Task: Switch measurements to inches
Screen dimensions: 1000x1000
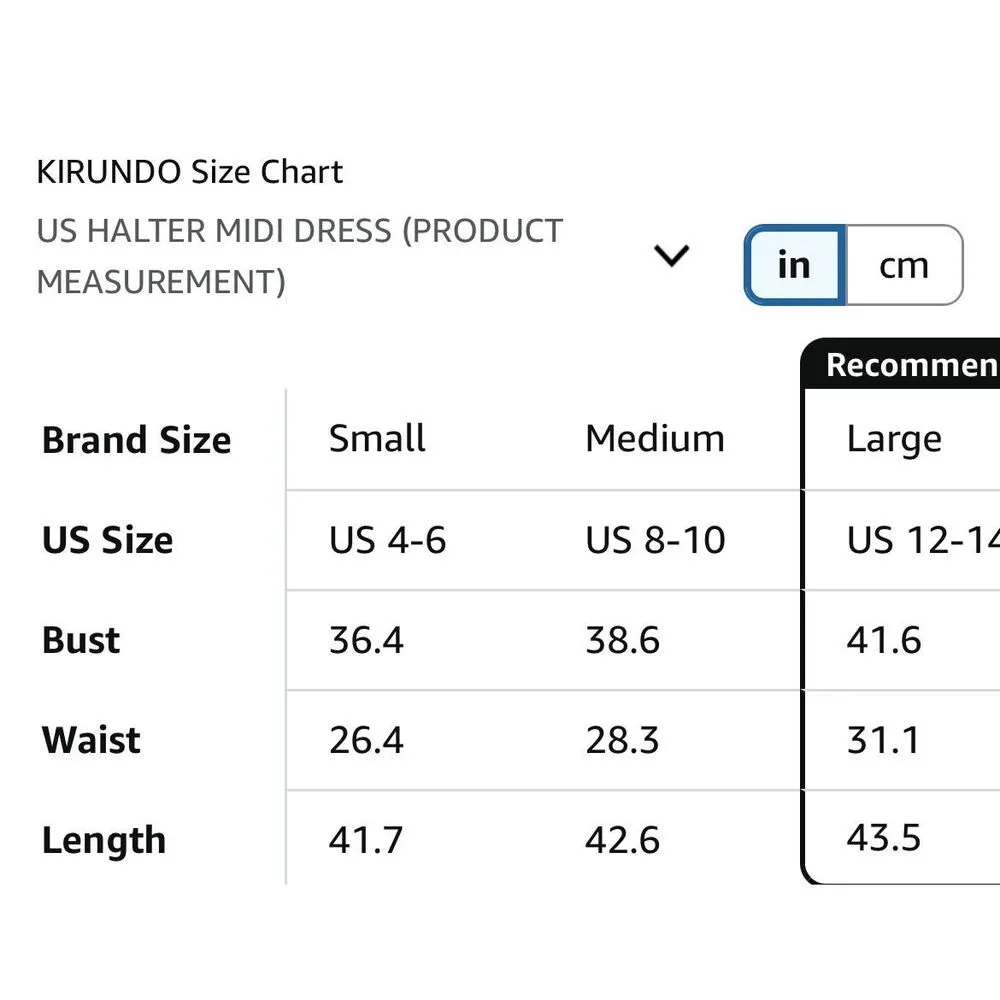Action: coord(794,265)
